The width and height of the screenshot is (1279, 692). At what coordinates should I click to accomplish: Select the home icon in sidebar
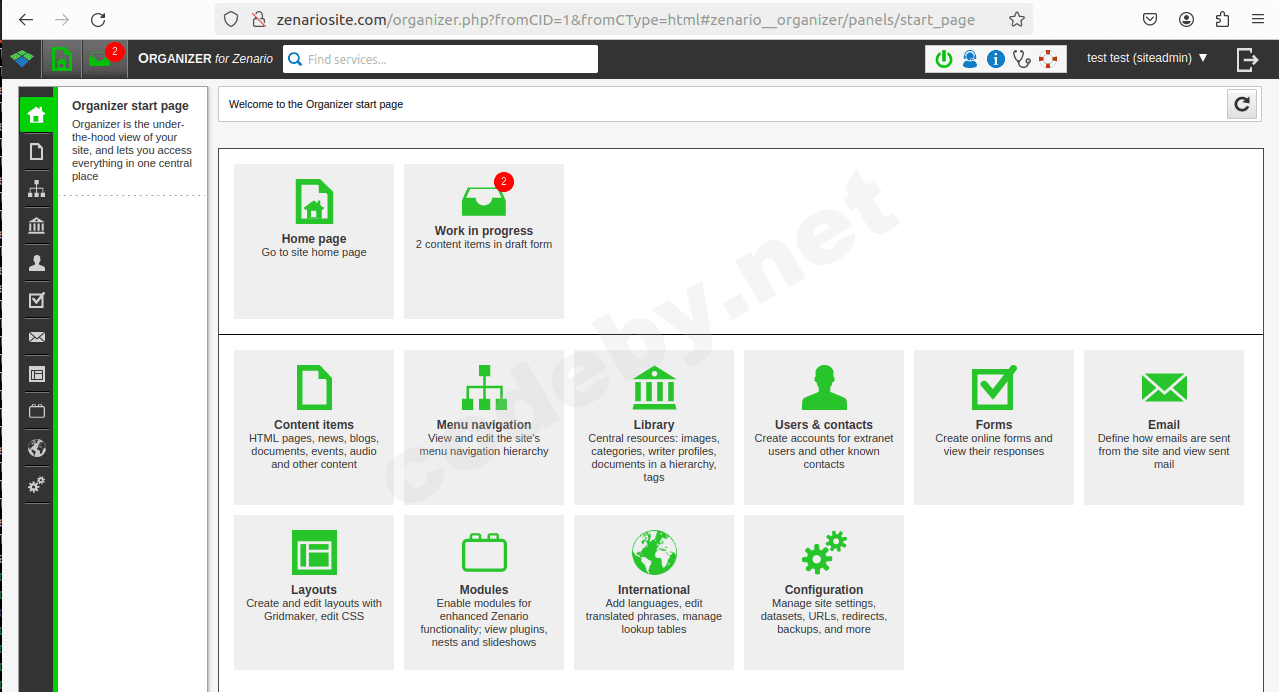pos(37,114)
